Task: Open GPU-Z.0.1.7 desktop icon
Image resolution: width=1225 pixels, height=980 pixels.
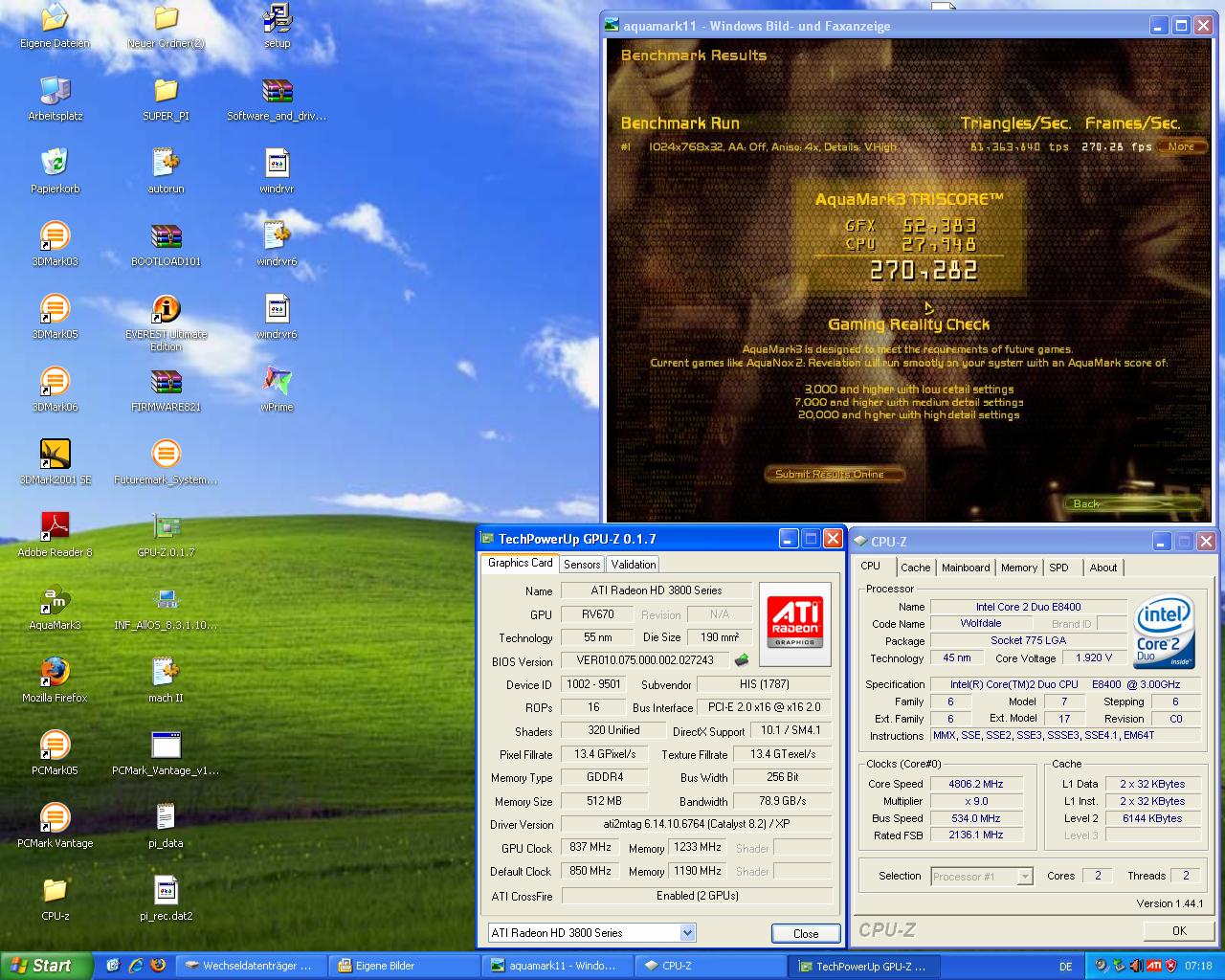Action: [x=166, y=526]
